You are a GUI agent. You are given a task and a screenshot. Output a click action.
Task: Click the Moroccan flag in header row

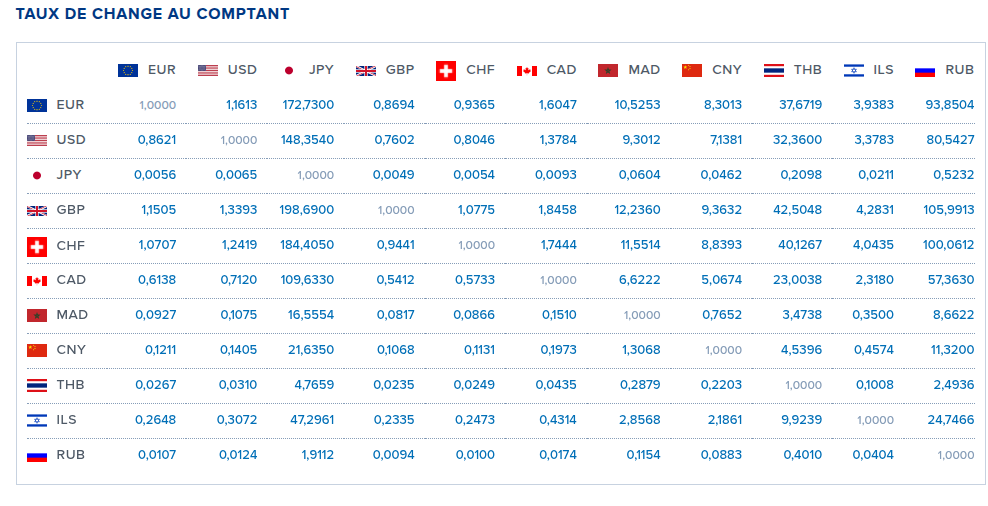(x=608, y=70)
